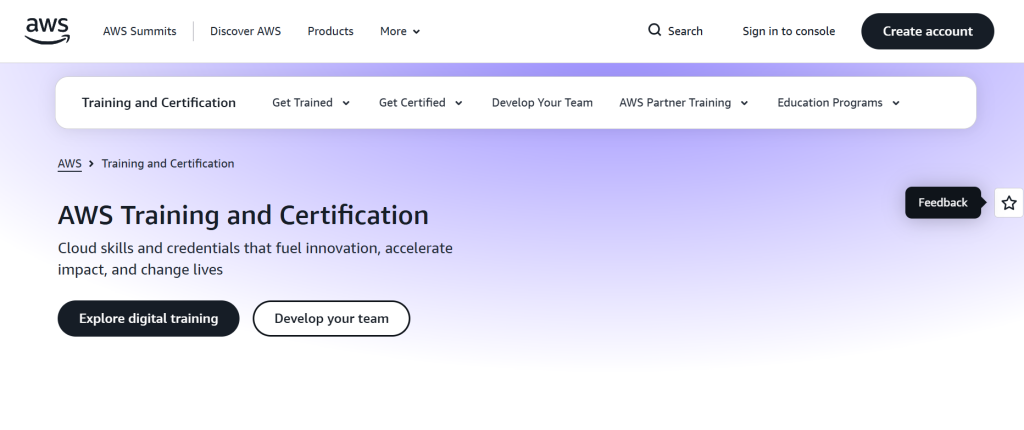The width and height of the screenshot is (1024, 430).
Task: Click the search magnifier icon
Action: coord(654,30)
